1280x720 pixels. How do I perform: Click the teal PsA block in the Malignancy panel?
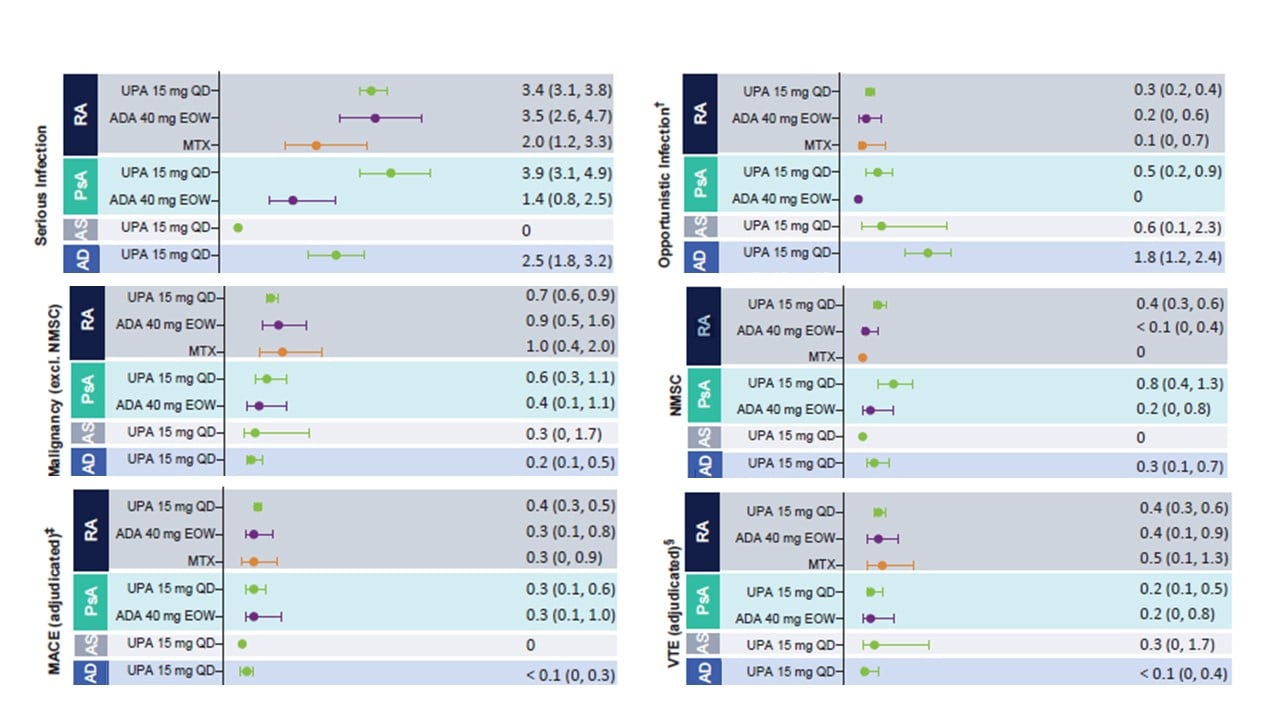pyautogui.click(x=88, y=392)
